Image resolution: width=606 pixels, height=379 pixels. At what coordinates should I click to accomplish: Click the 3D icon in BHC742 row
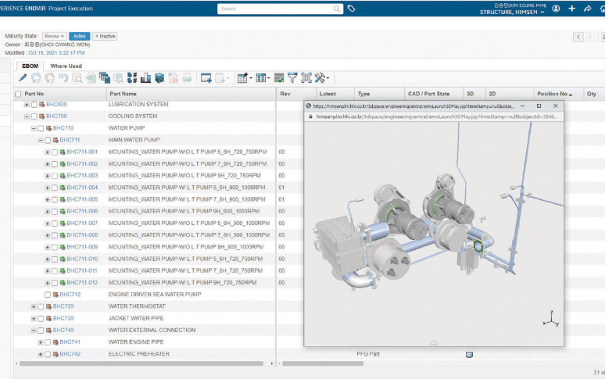click(x=469, y=354)
